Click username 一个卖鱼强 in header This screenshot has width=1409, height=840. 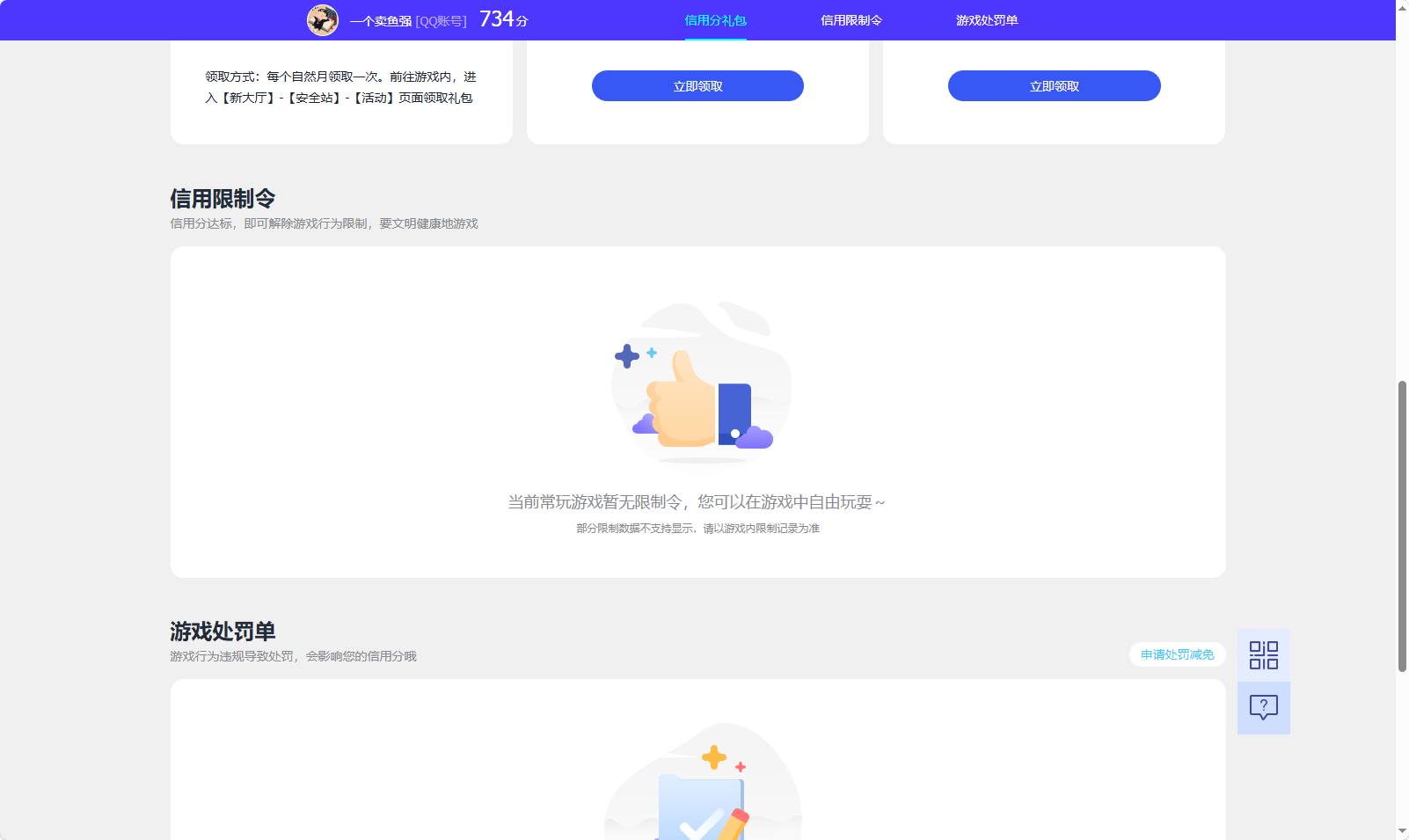click(381, 21)
